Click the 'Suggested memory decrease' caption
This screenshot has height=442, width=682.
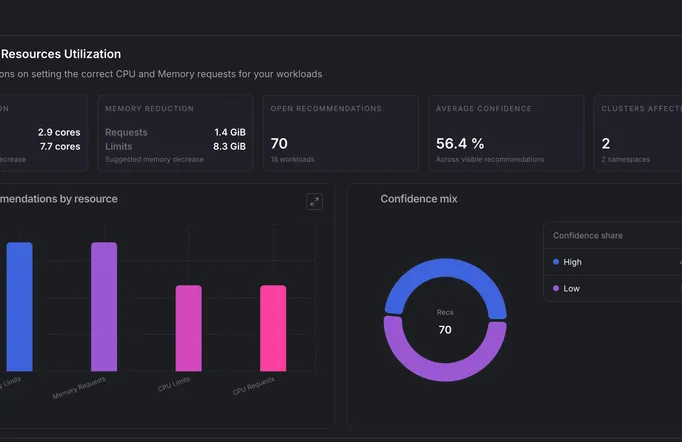click(154, 160)
